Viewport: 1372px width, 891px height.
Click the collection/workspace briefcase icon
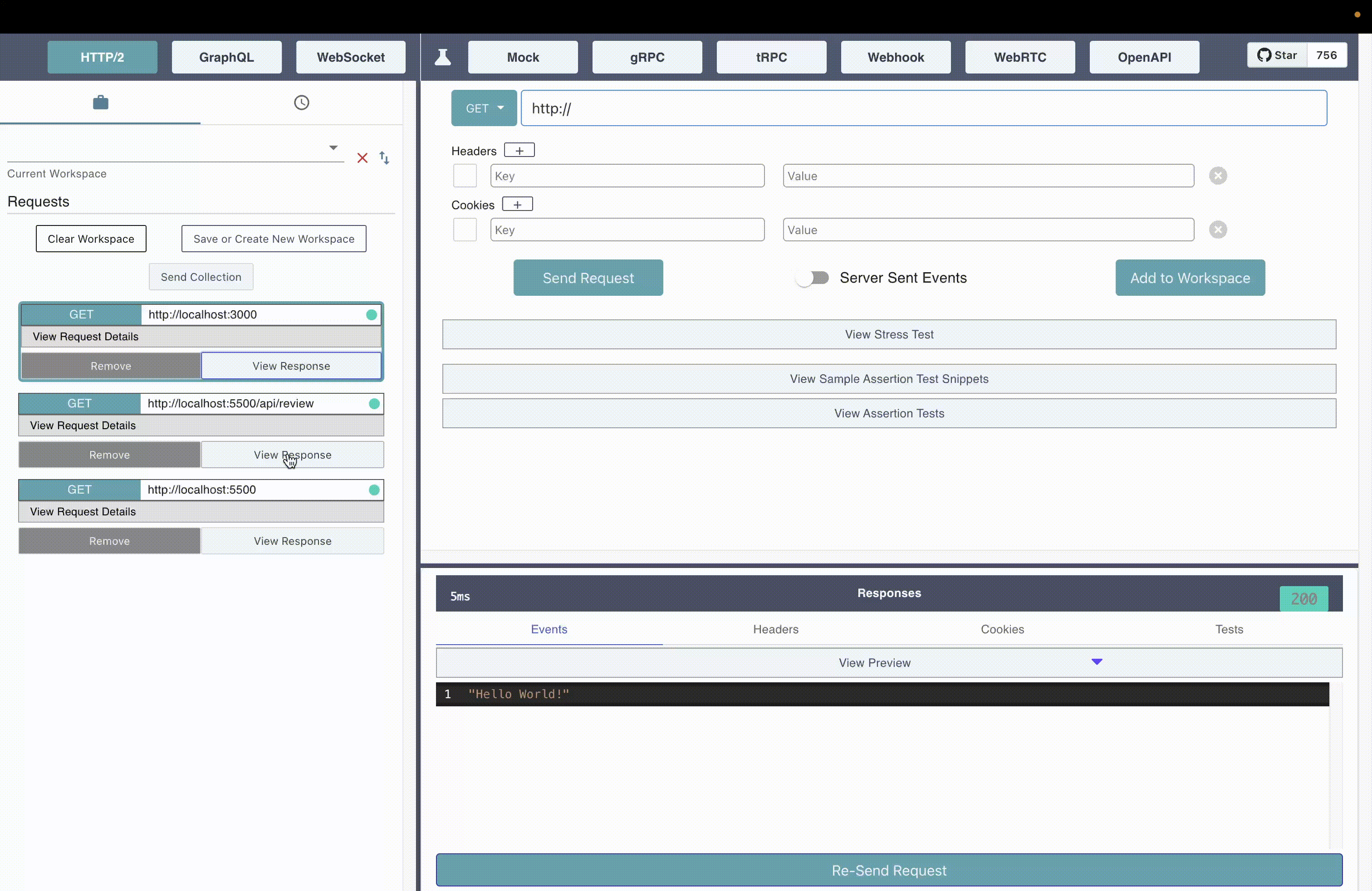(x=100, y=102)
